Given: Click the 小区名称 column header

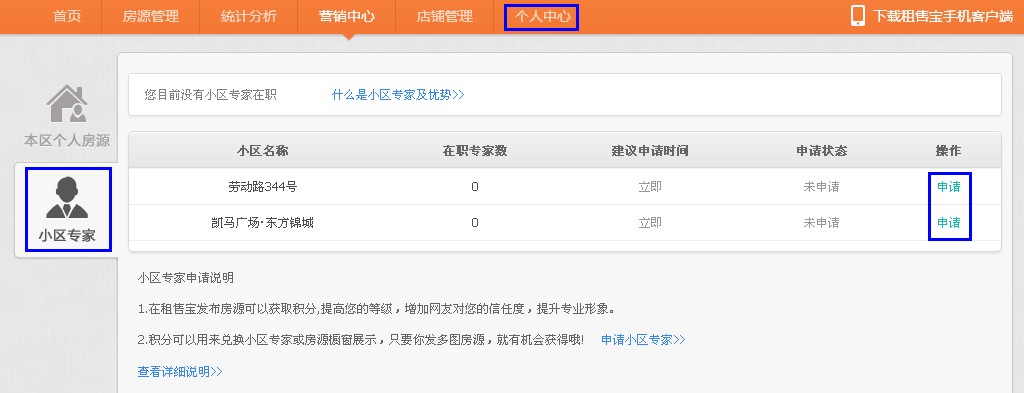Looking at the screenshot, I should point(263,151).
